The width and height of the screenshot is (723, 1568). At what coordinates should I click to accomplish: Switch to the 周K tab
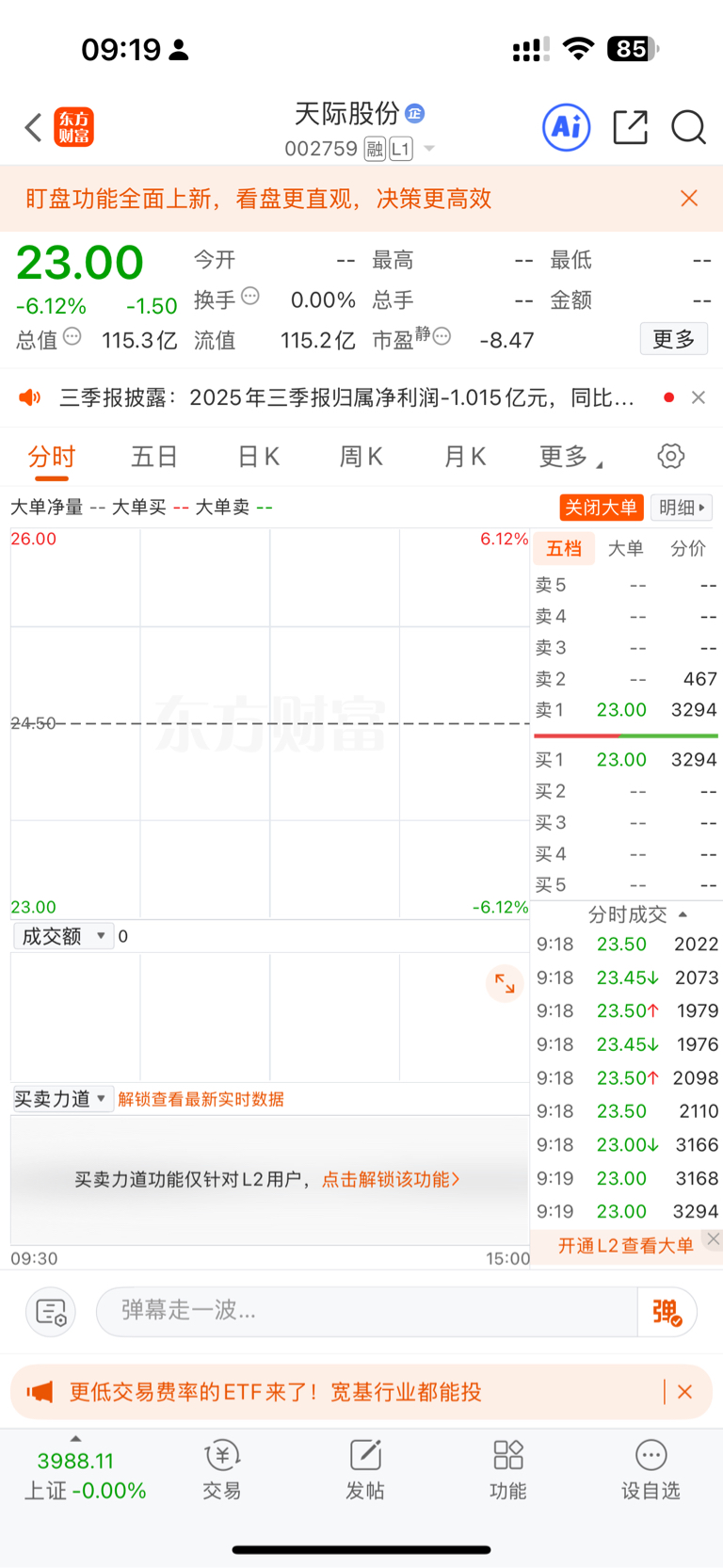tap(361, 457)
